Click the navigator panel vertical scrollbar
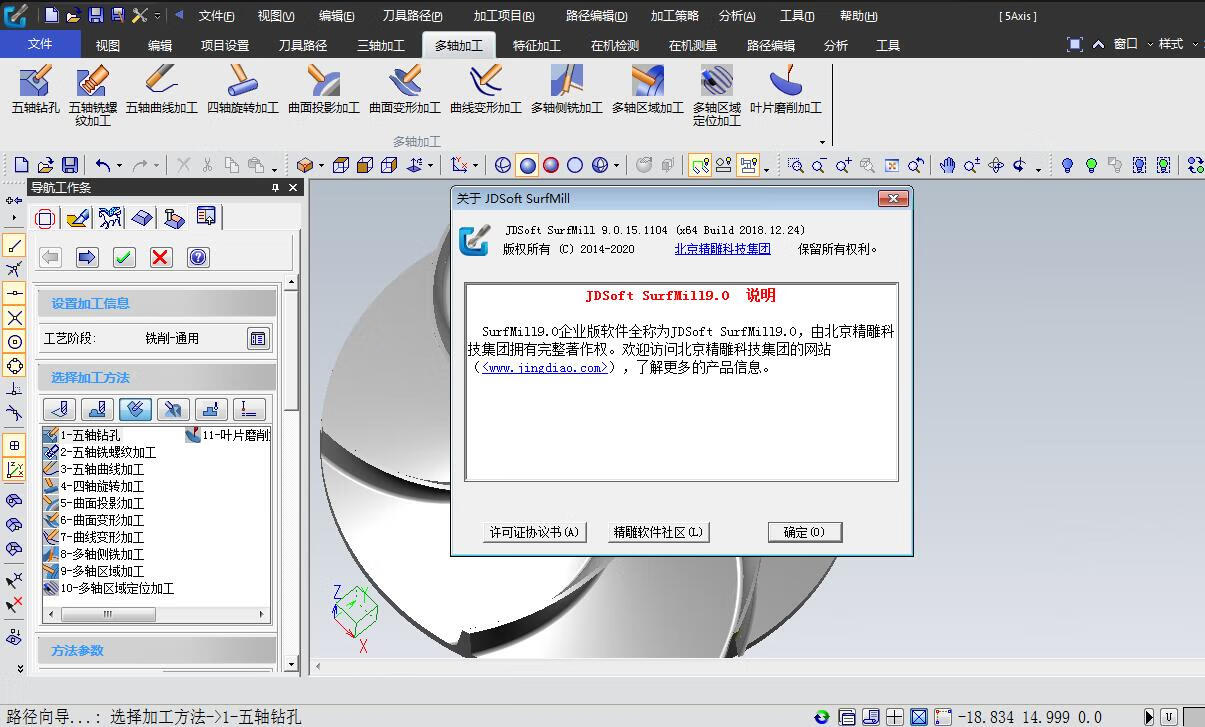 [x=291, y=471]
